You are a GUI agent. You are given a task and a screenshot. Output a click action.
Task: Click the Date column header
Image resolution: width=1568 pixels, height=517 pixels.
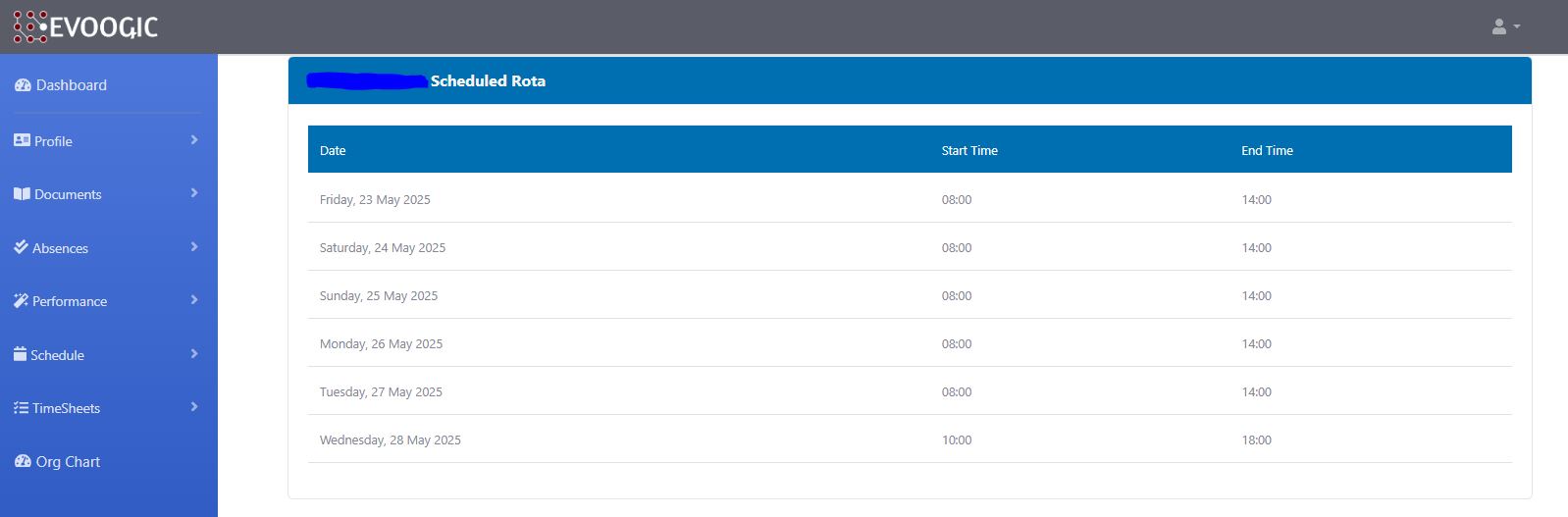coord(333,150)
